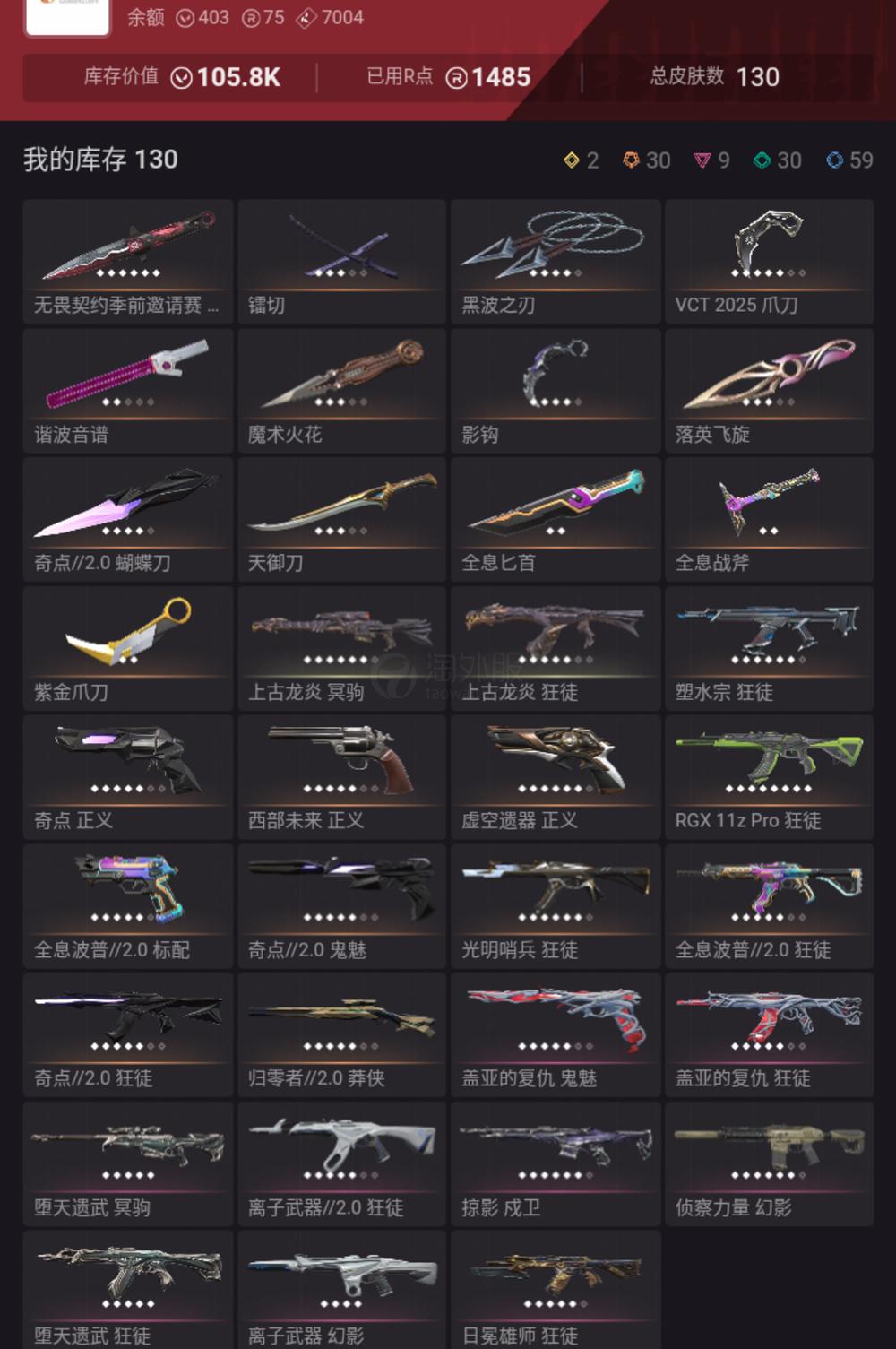Select the 盖亚的复仇 狂徒 skin
The height and width of the screenshot is (1349, 896).
(x=769, y=1034)
